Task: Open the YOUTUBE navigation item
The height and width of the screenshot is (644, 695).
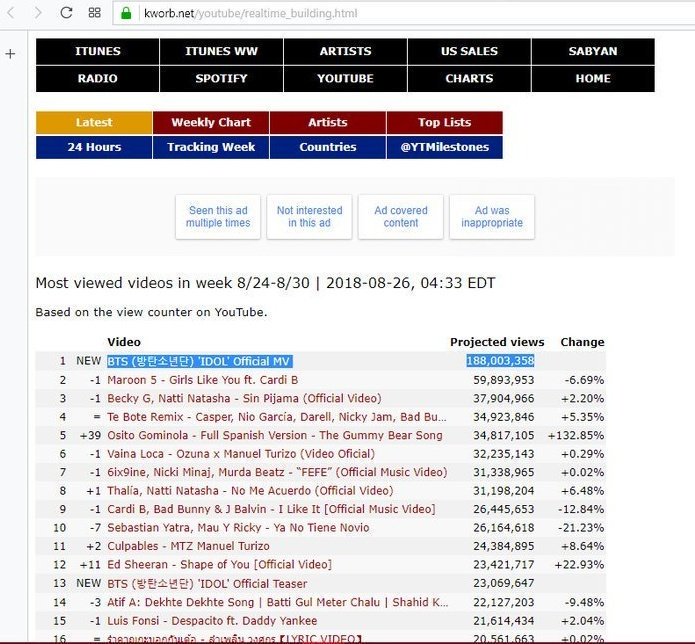Action: coord(345,79)
